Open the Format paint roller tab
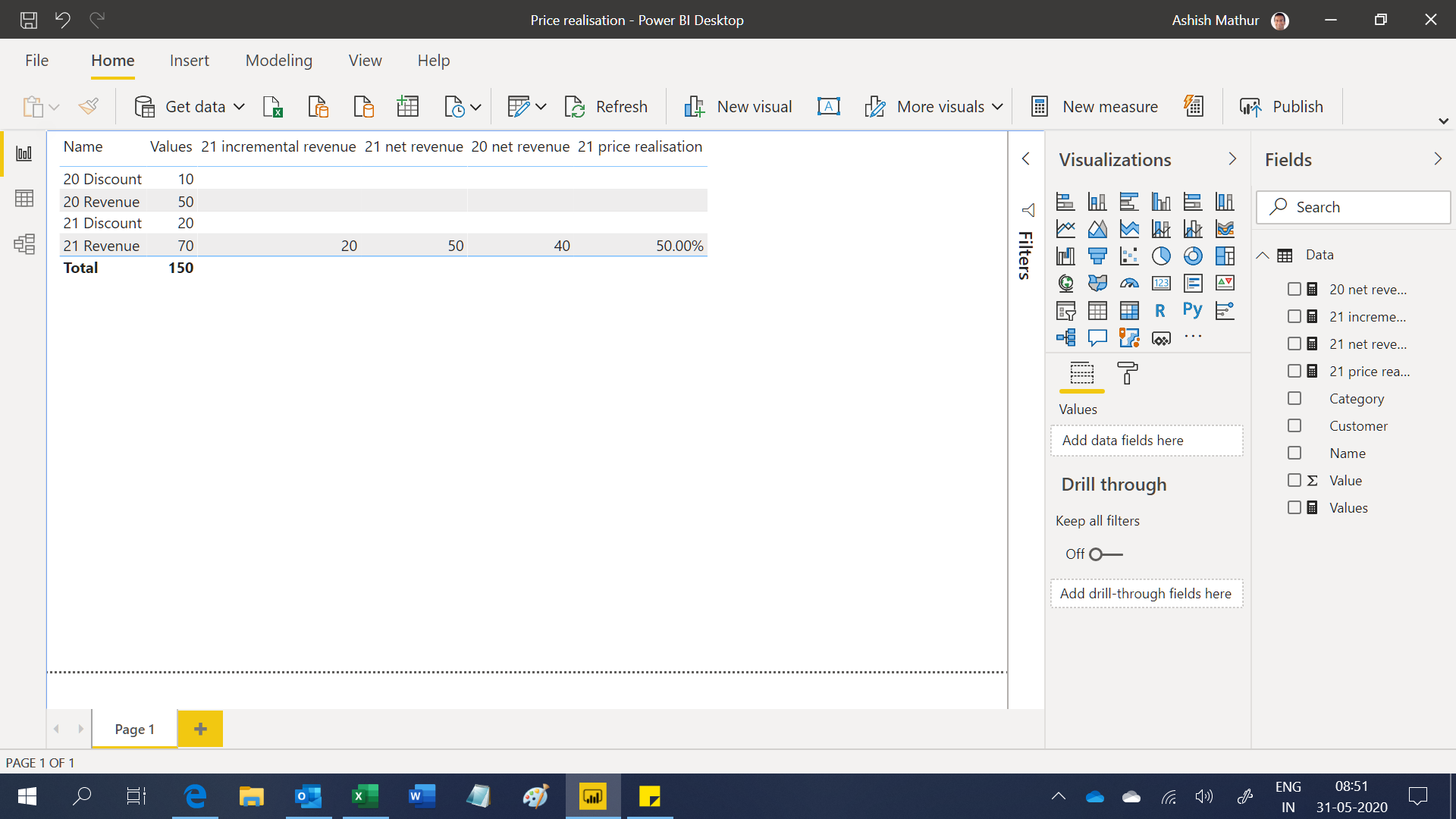The image size is (1456, 819). (1128, 373)
